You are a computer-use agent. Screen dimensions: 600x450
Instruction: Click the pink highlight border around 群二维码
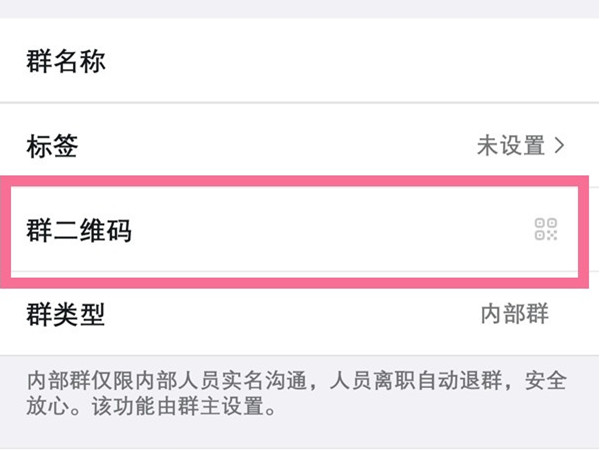(300, 182)
